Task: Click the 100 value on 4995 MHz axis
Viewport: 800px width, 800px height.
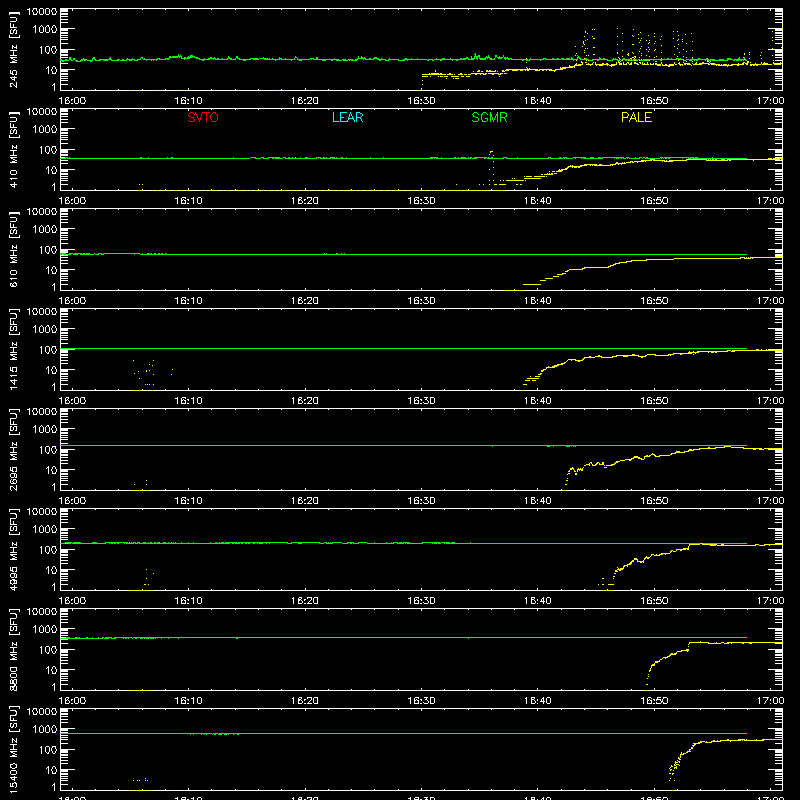Action: pos(48,550)
